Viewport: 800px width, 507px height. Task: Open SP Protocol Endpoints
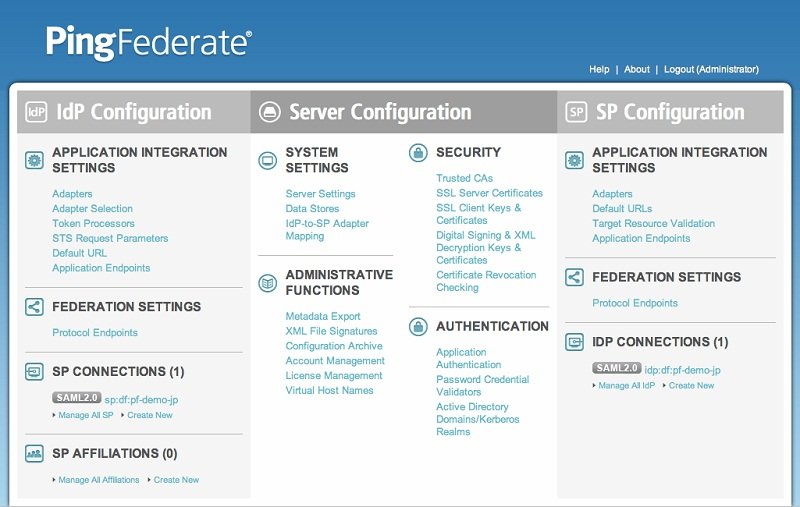635,303
